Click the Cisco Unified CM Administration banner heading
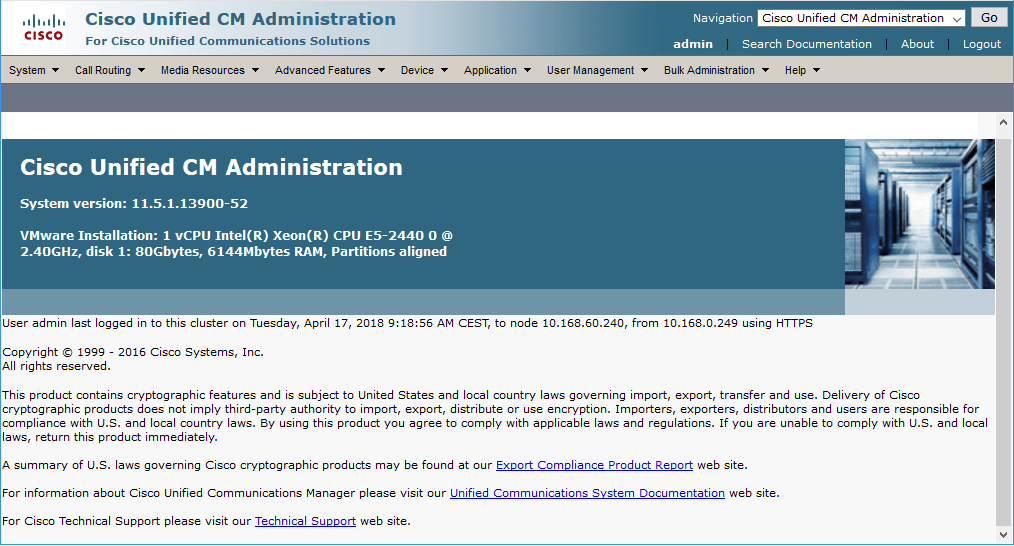 coord(211,167)
